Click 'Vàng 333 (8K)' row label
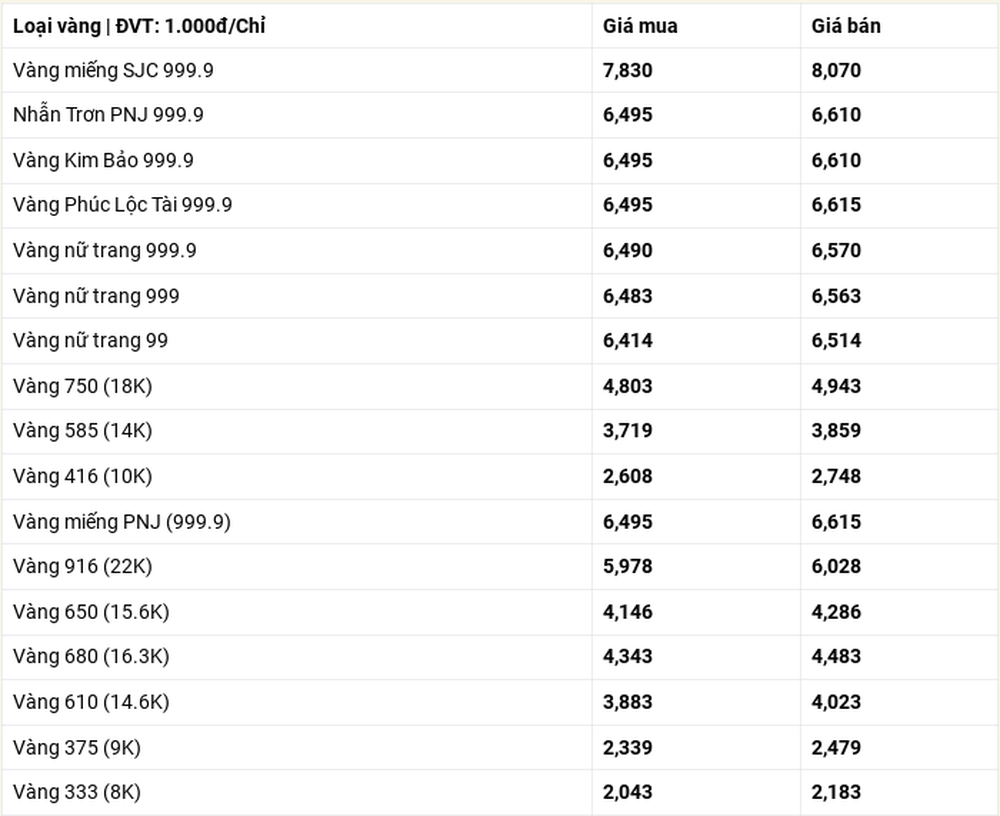Image resolution: width=1000 pixels, height=816 pixels. click(x=77, y=792)
